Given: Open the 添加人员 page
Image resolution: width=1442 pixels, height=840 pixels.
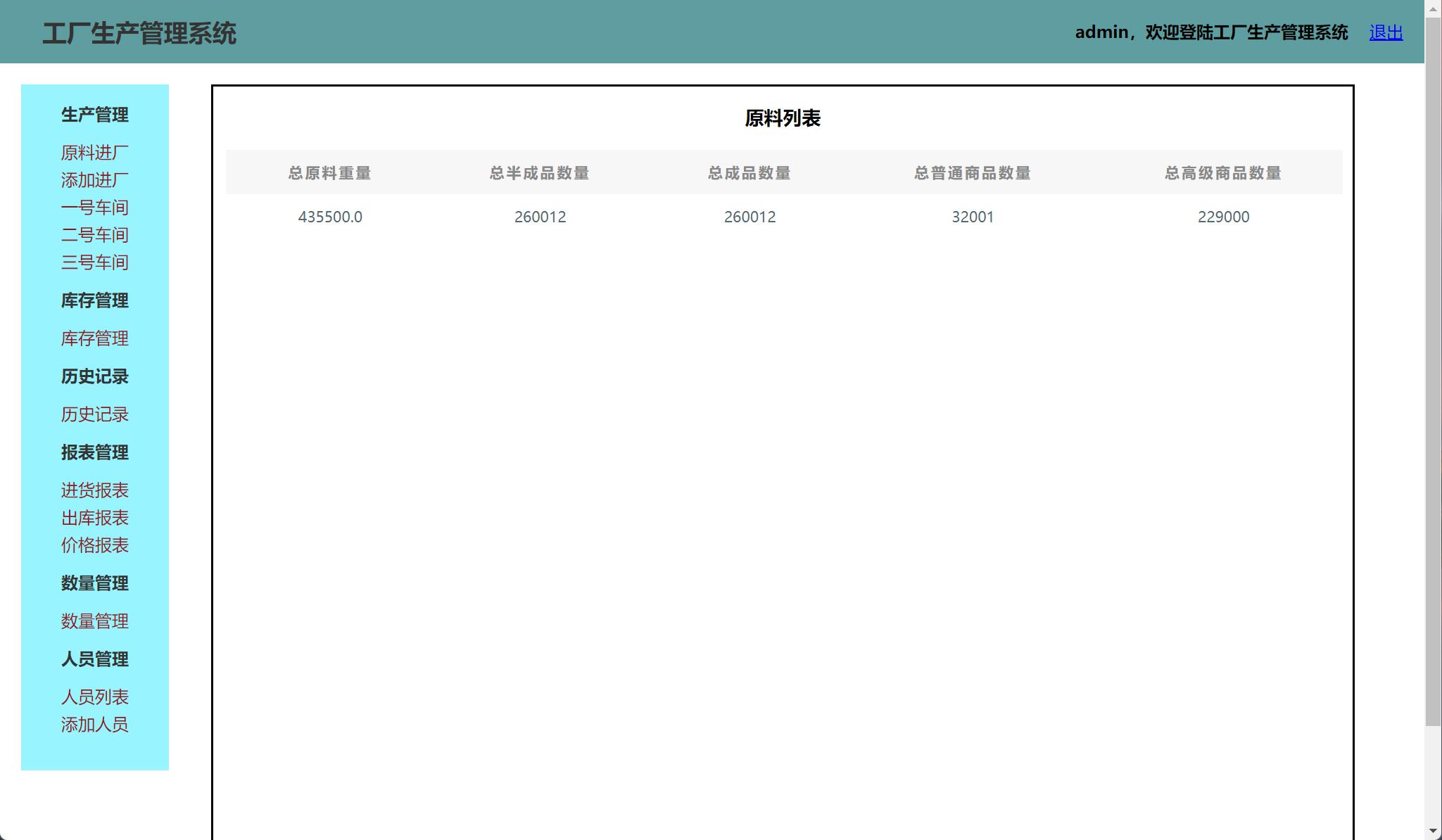Looking at the screenshot, I should [x=94, y=724].
